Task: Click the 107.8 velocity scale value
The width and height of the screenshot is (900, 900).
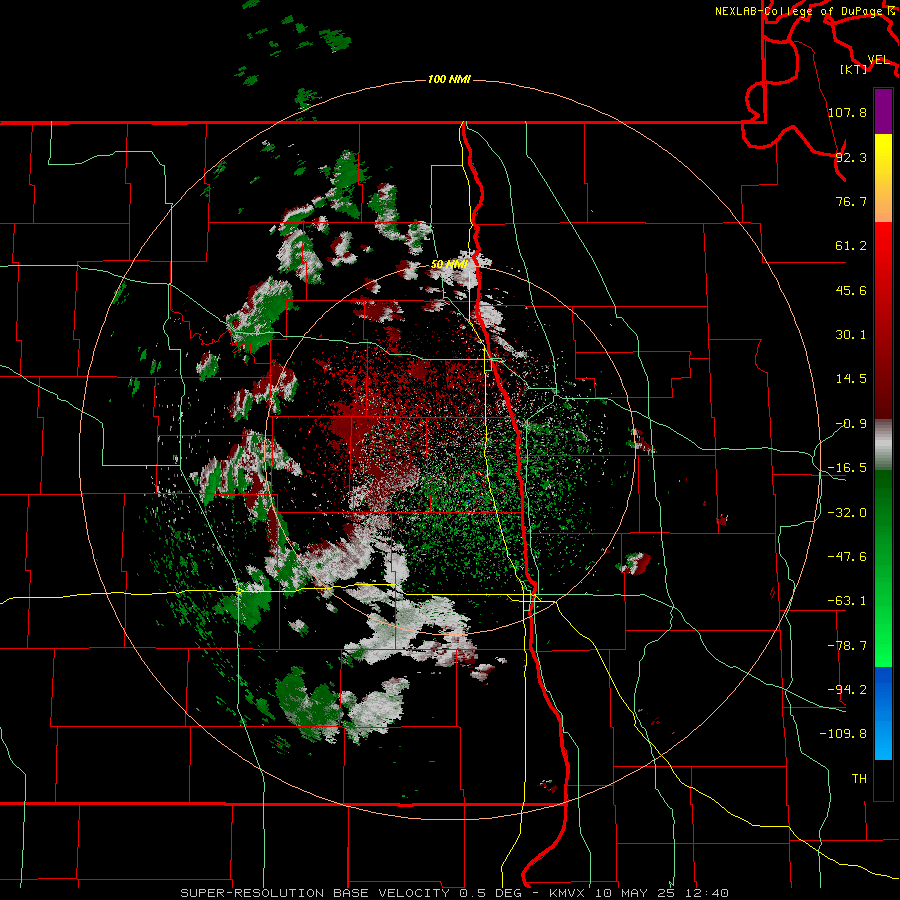Action: [847, 112]
